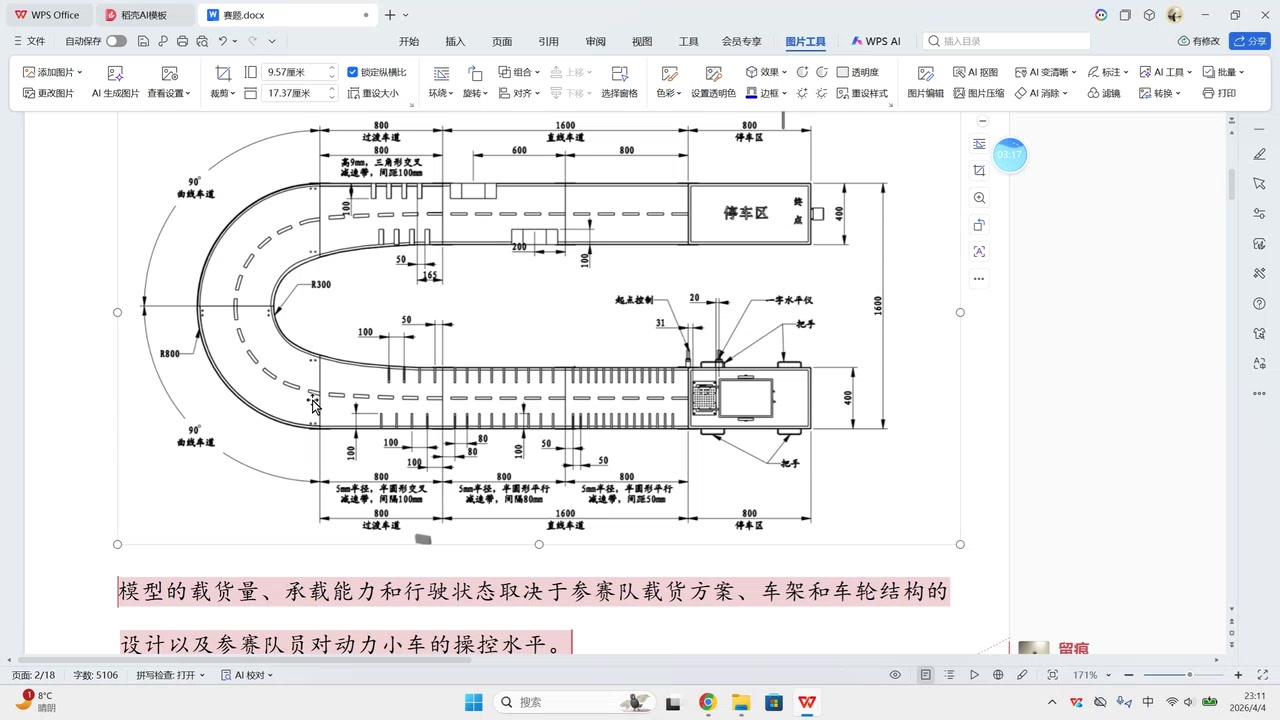Click the selection arrow icon in right sidebar

(1259, 184)
